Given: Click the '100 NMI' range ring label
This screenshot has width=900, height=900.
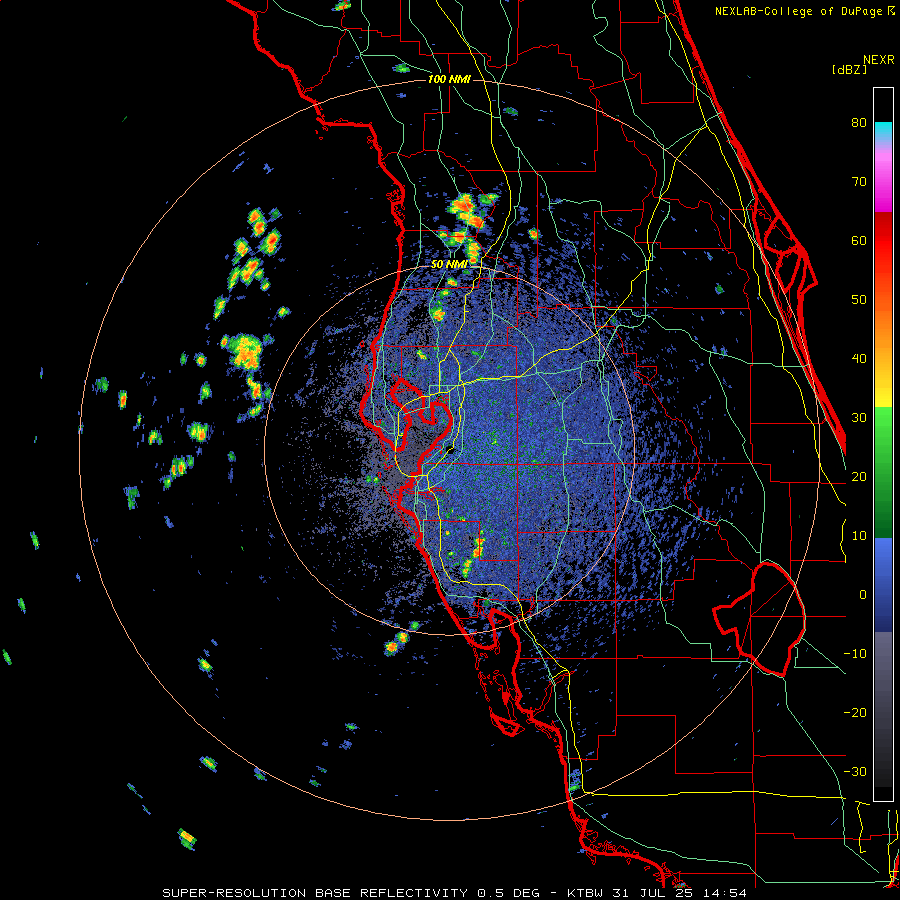Looking at the screenshot, I should (x=449, y=79).
